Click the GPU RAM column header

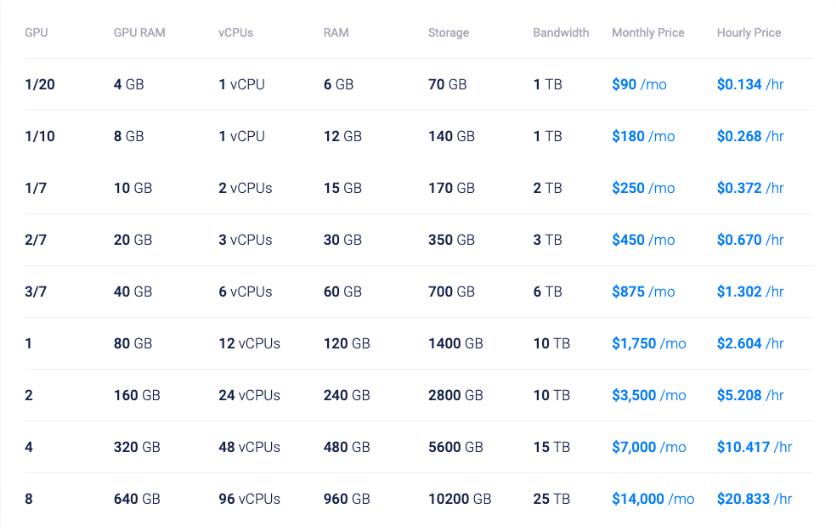[139, 33]
